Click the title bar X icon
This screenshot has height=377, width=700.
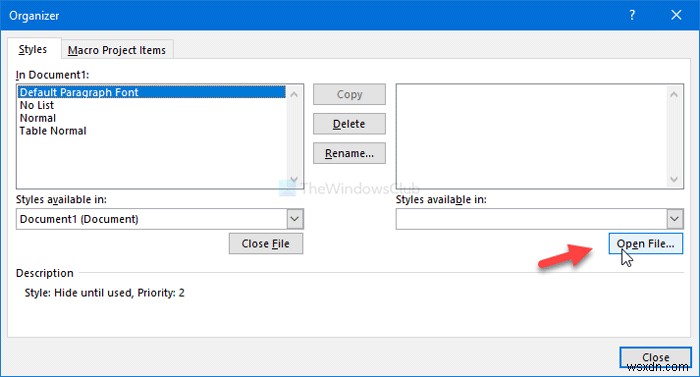[x=676, y=15]
